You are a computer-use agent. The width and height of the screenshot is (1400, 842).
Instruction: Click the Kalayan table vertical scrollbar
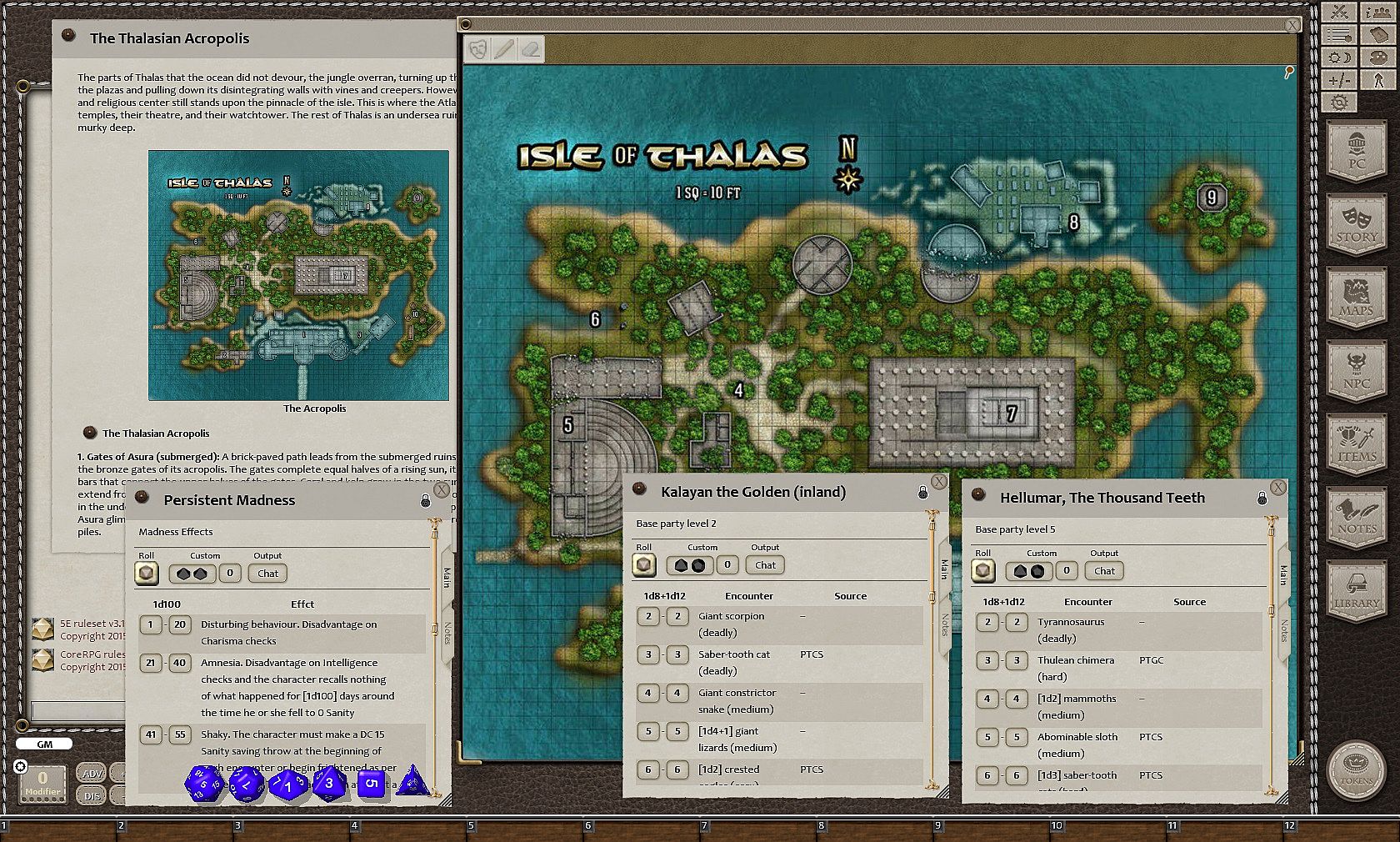(932, 649)
